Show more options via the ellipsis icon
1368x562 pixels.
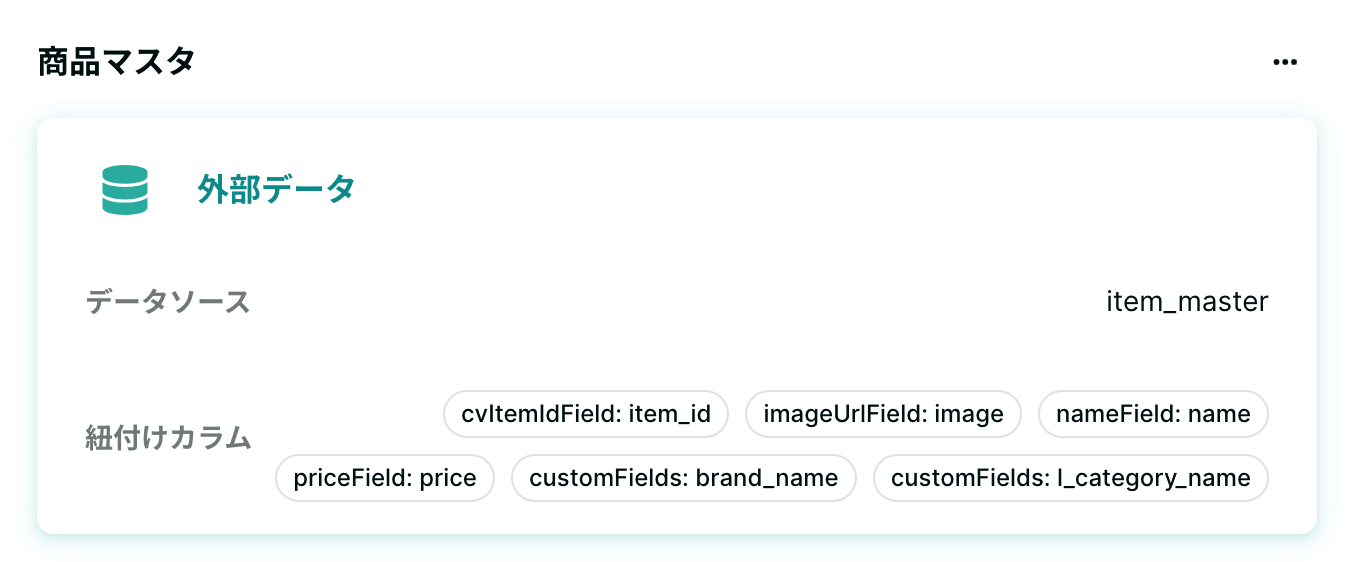tap(1284, 62)
